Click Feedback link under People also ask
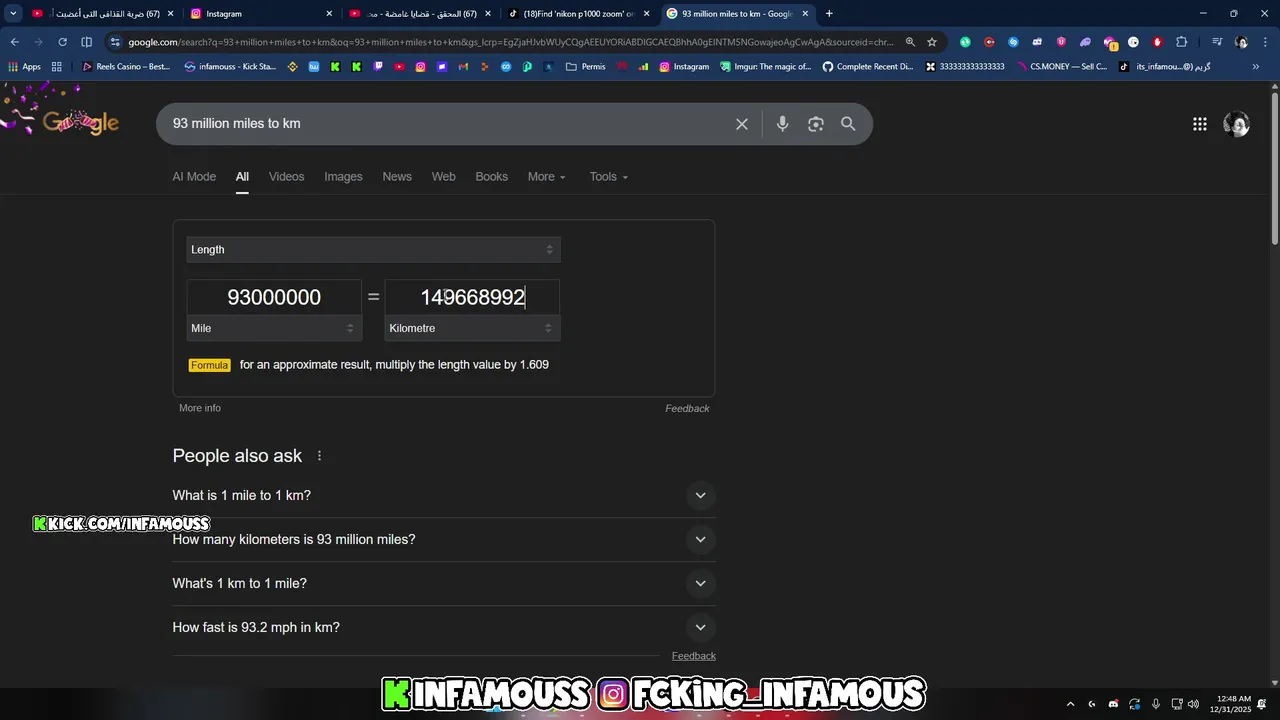 click(x=694, y=656)
